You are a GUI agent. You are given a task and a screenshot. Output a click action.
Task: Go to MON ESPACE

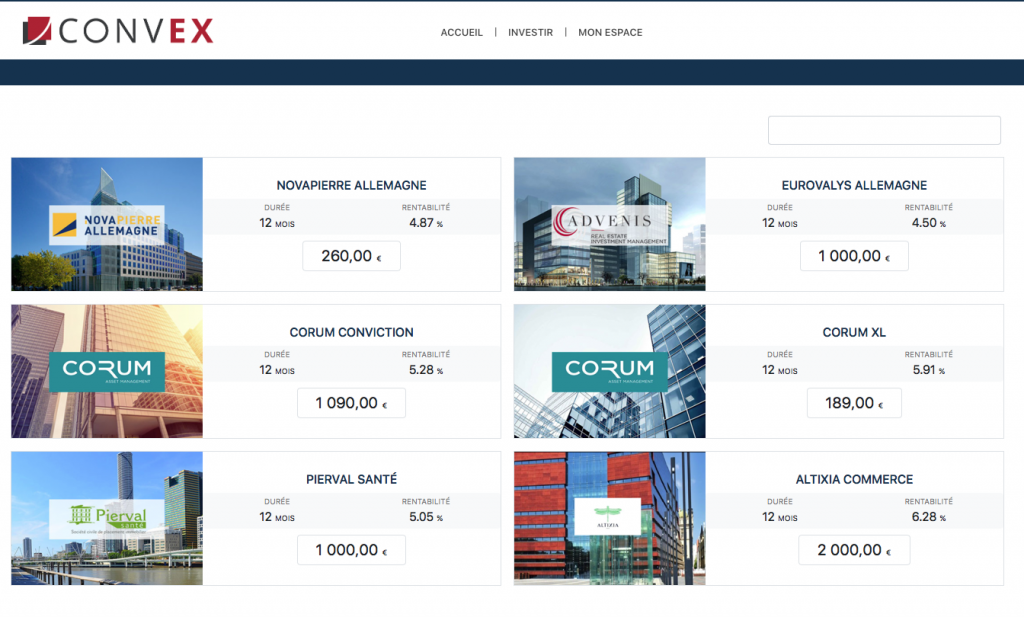point(610,32)
